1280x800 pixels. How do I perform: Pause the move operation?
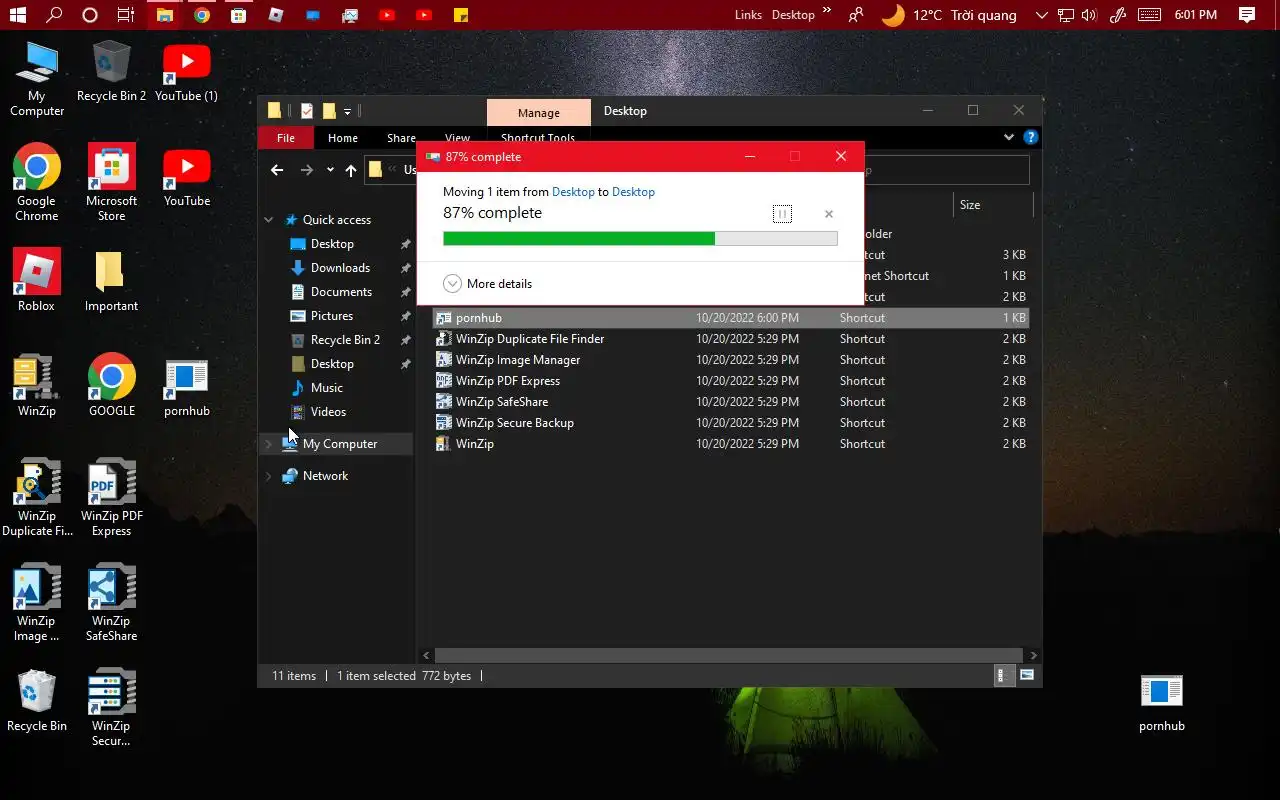(x=782, y=214)
